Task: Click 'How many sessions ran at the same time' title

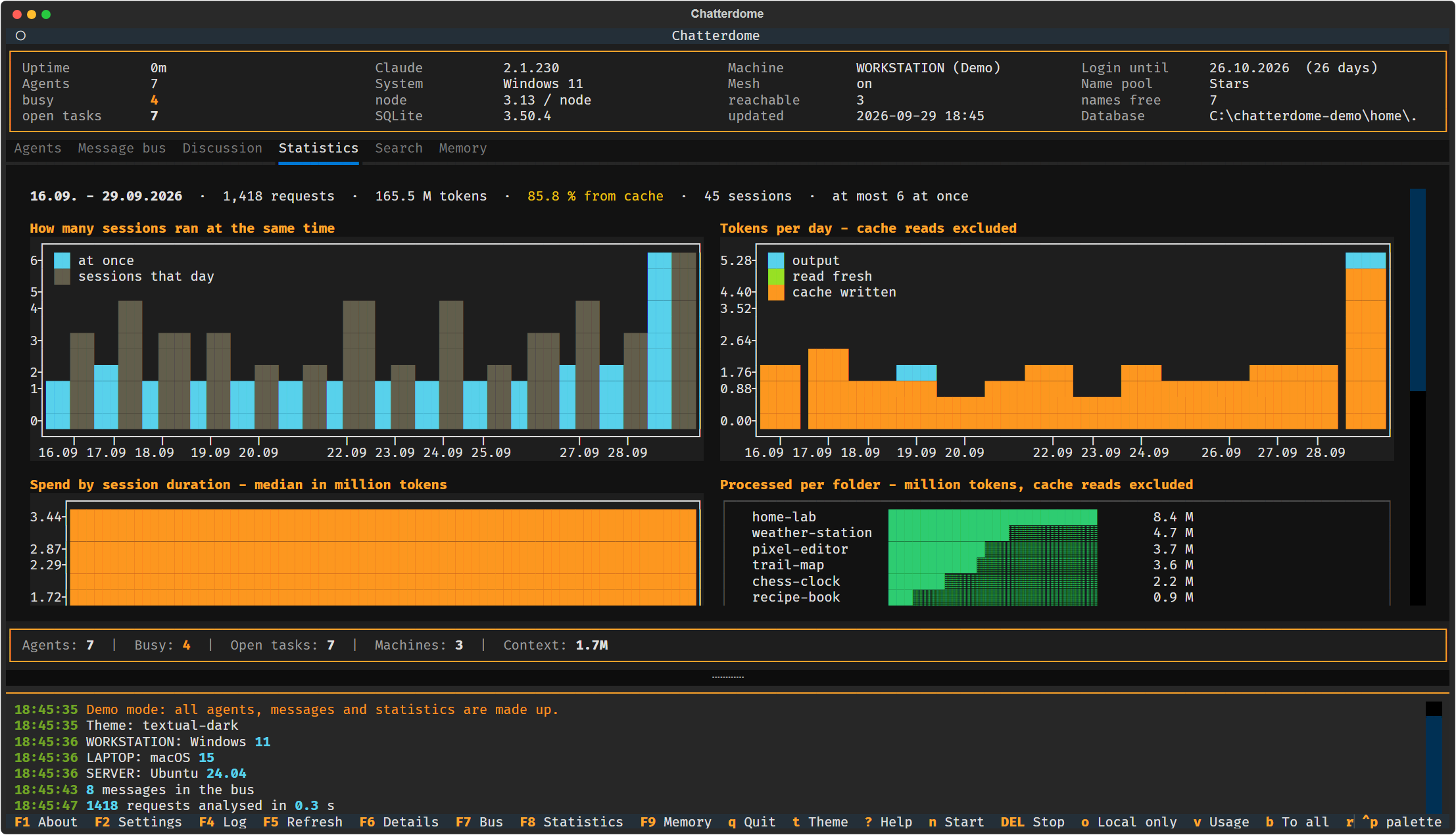Action: coord(182,229)
